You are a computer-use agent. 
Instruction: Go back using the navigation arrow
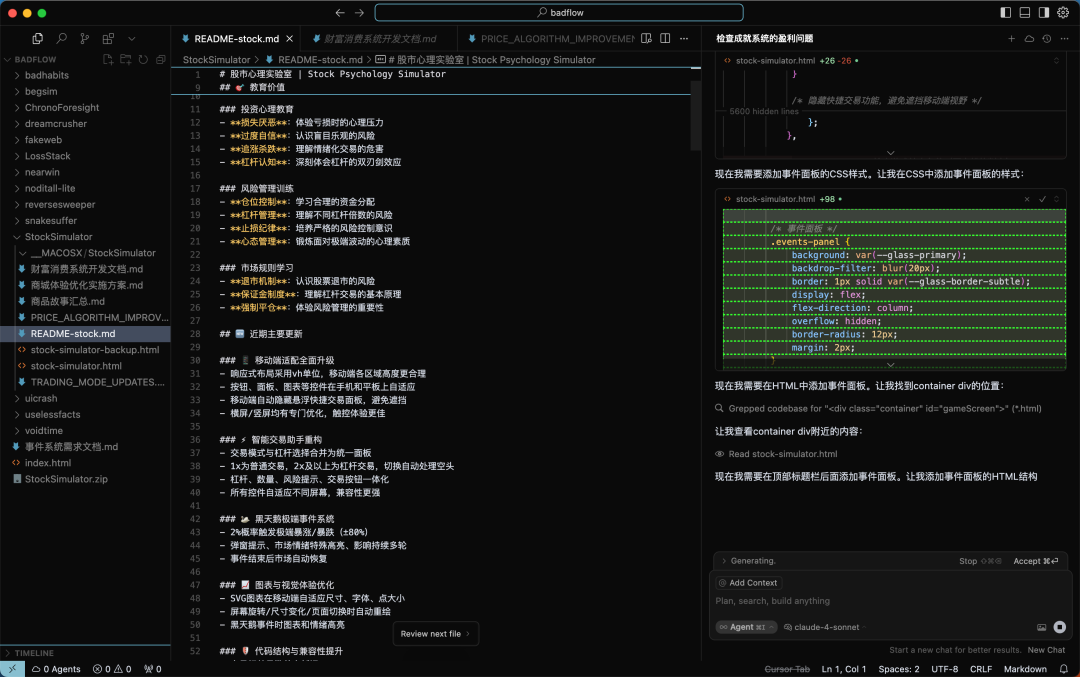point(340,12)
